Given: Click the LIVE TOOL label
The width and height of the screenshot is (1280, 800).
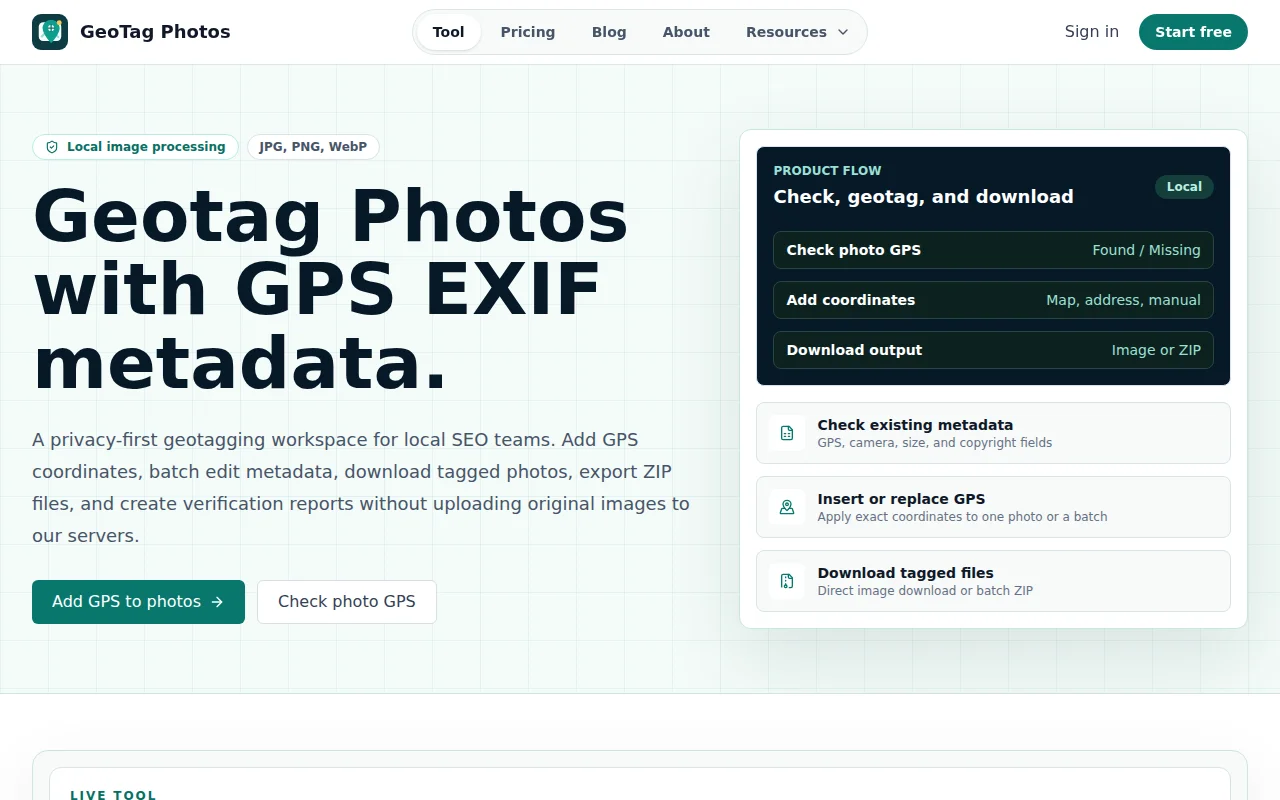Looking at the screenshot, I should tap(113, 795).
